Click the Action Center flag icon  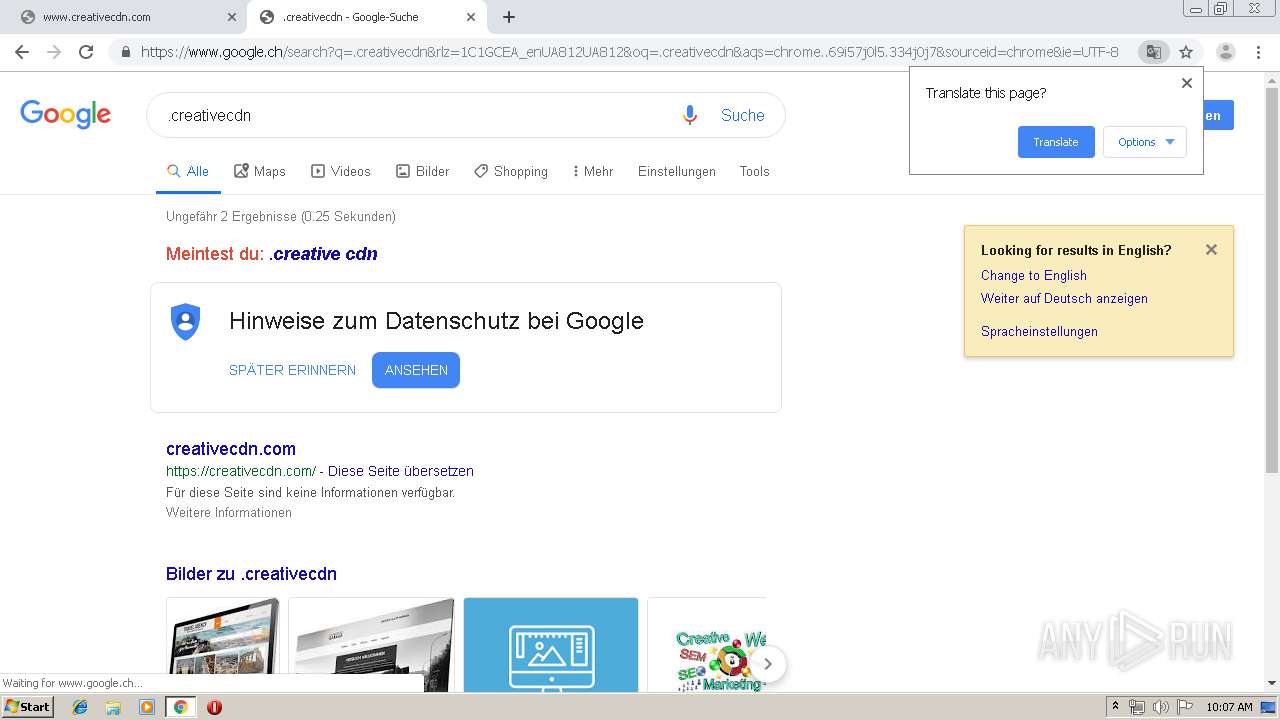pos(1185,707)
